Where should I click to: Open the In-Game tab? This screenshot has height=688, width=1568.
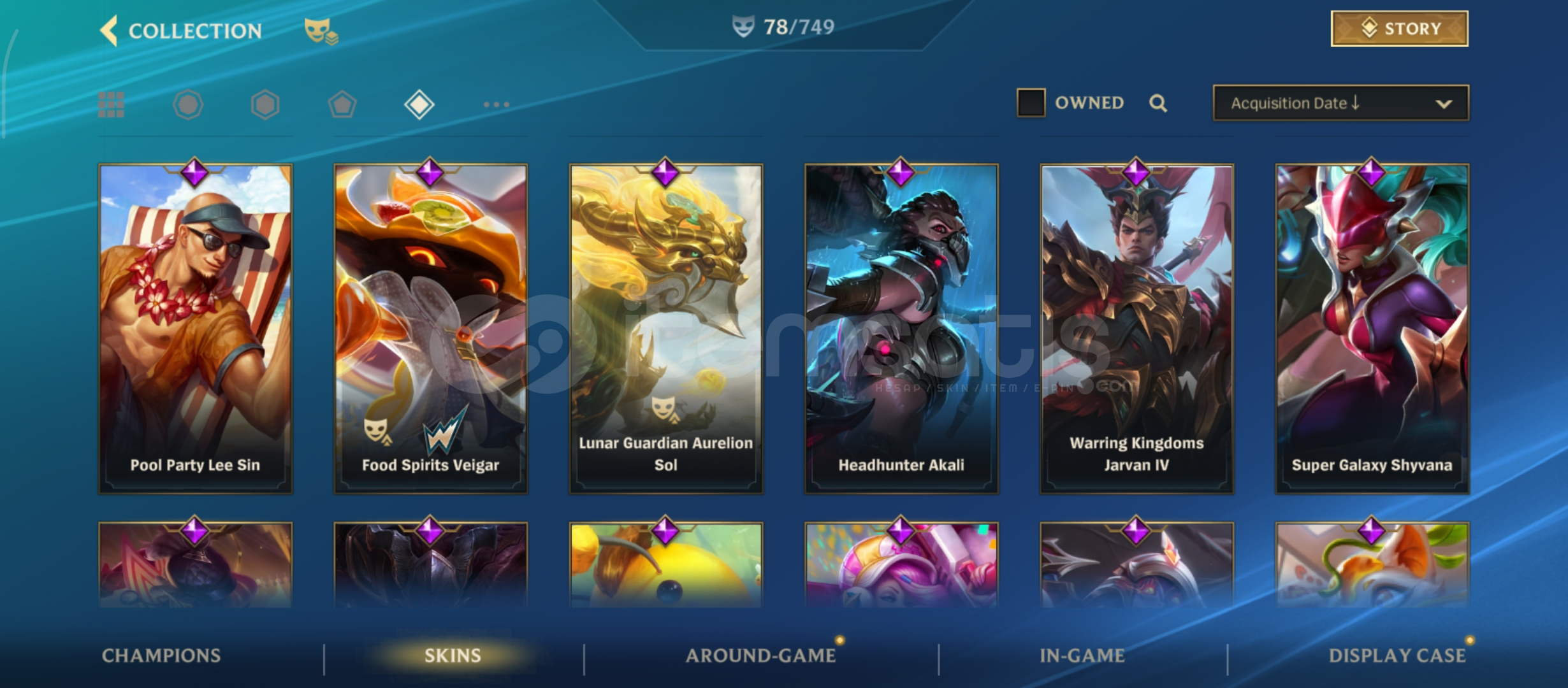click(x=1082, y=656)
